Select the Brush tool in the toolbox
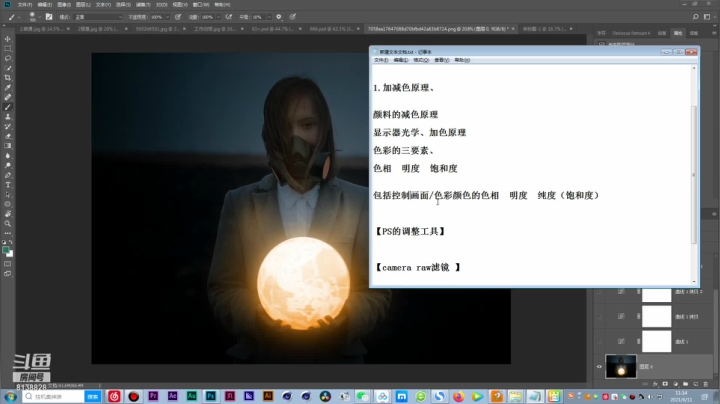The height and width of the screenshot is (404, 720). 8,107
